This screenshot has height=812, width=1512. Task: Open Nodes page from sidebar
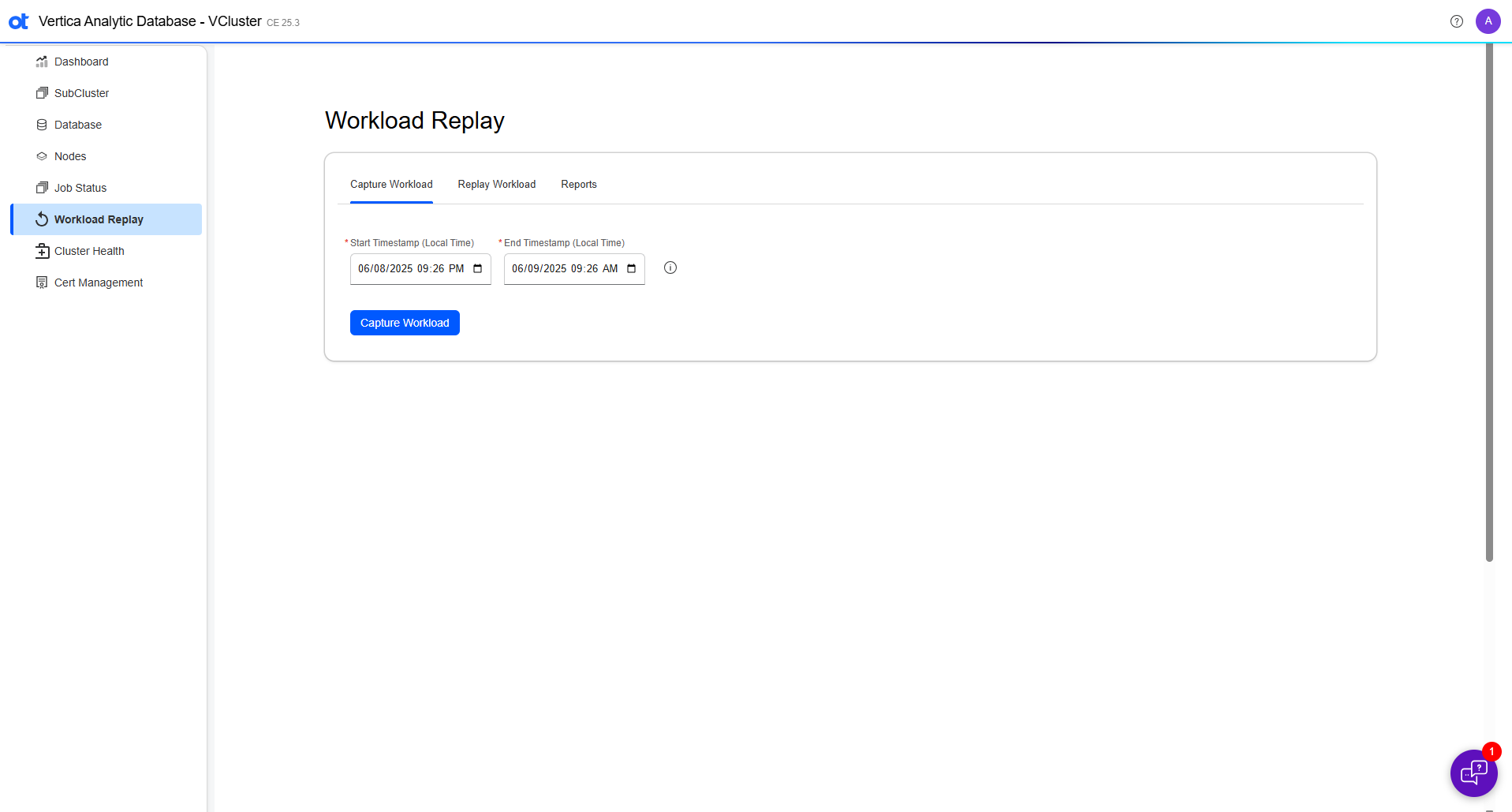pyautogui.click(x=70, y=156)
